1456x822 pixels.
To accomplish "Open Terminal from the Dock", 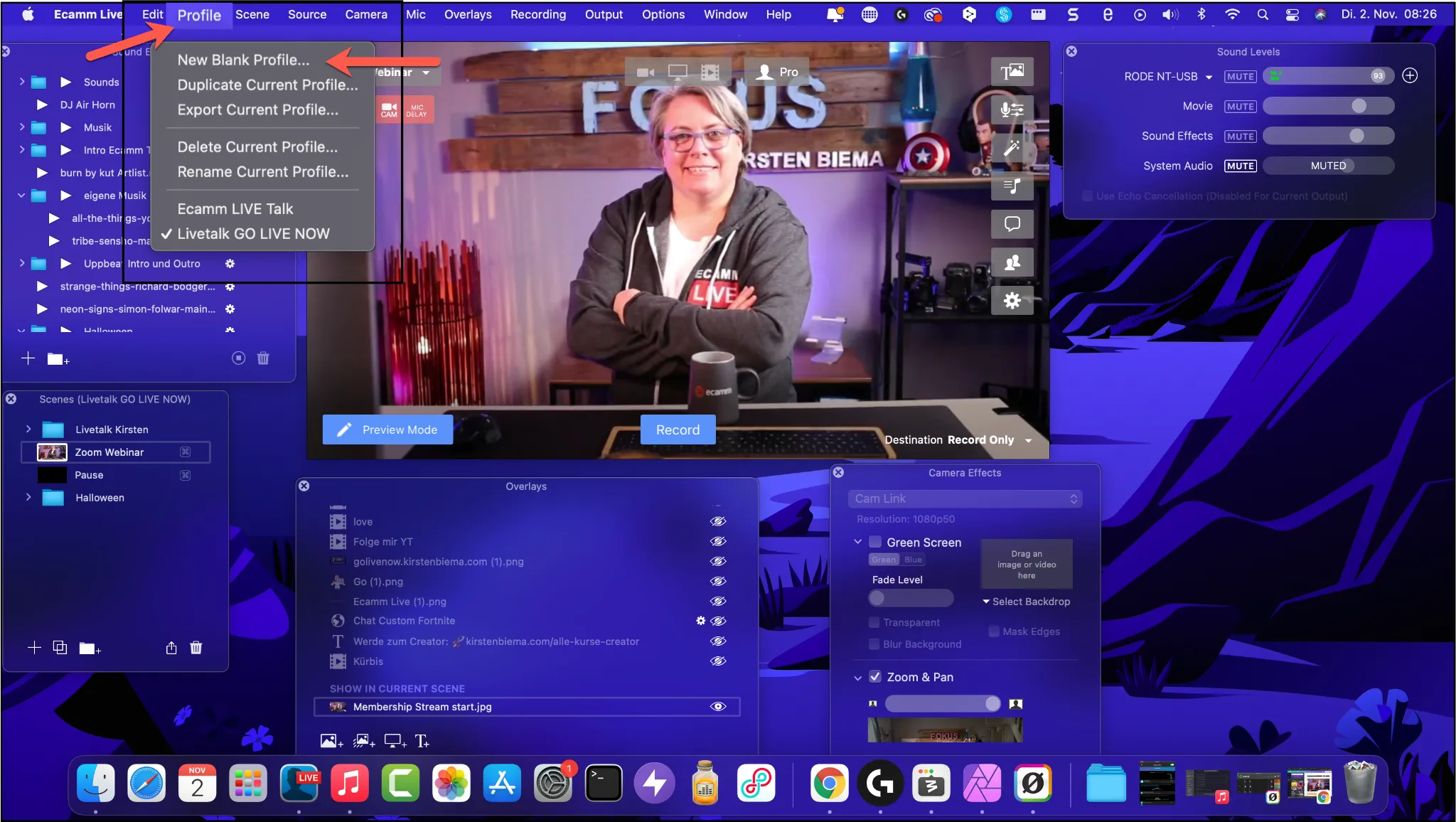I will [604, 783].
